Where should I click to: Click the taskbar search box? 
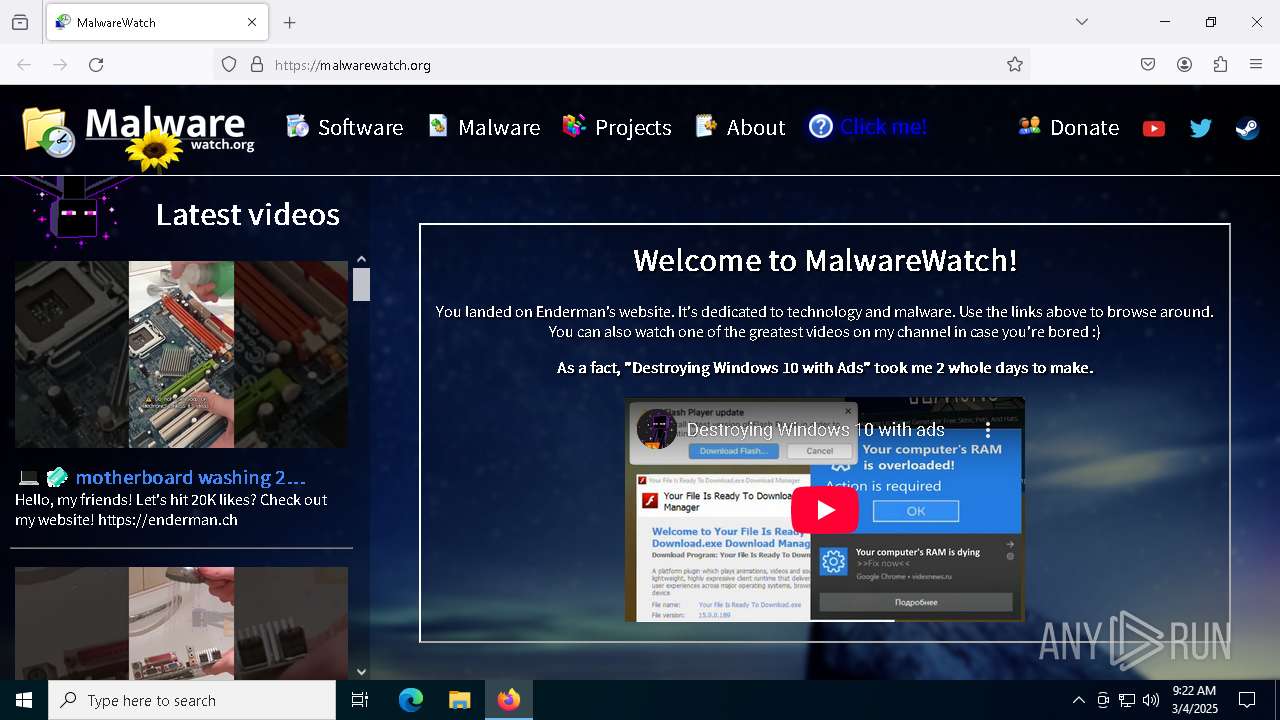(192, 700)
